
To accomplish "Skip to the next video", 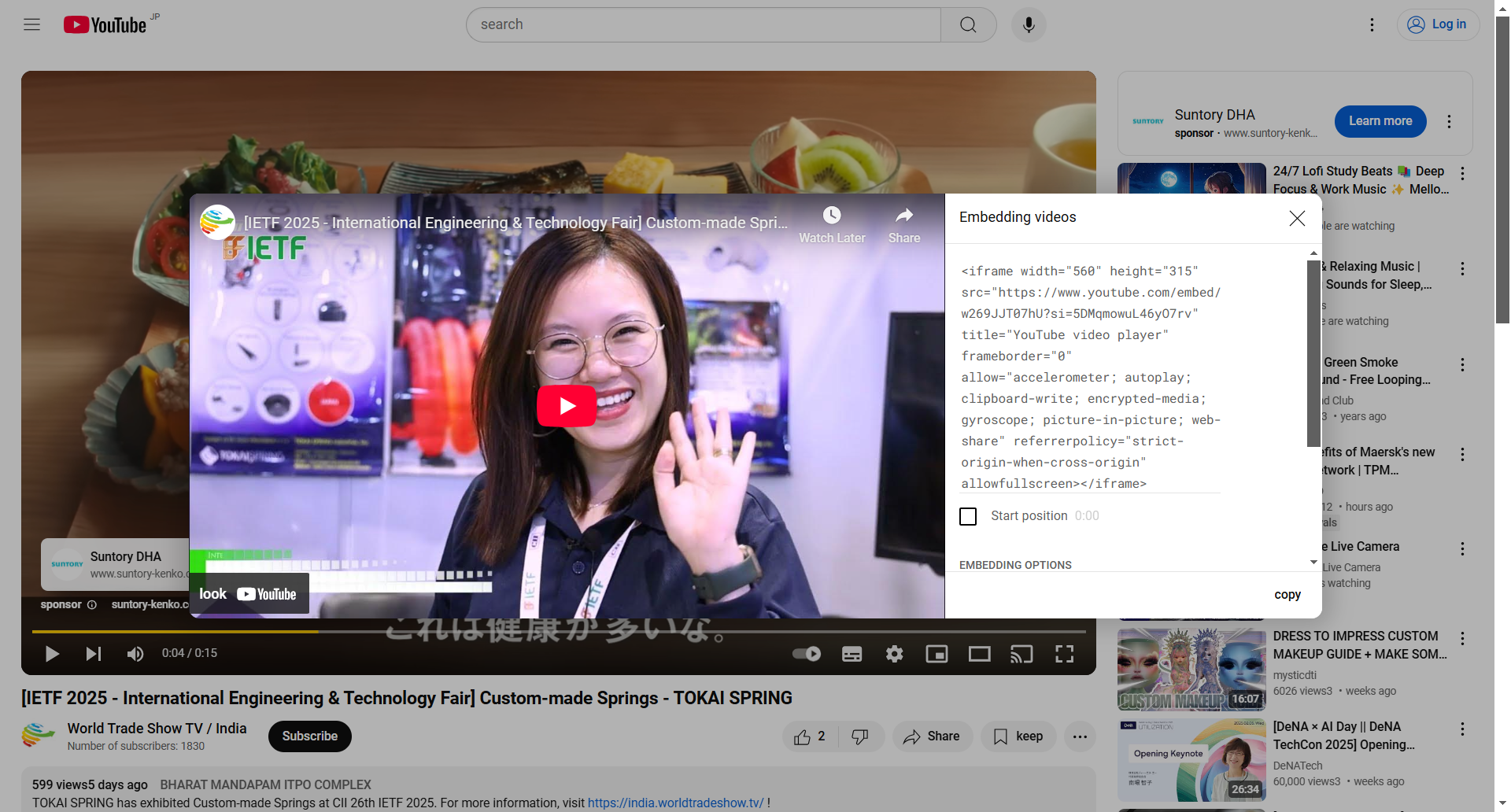I will tap(94, 654).
